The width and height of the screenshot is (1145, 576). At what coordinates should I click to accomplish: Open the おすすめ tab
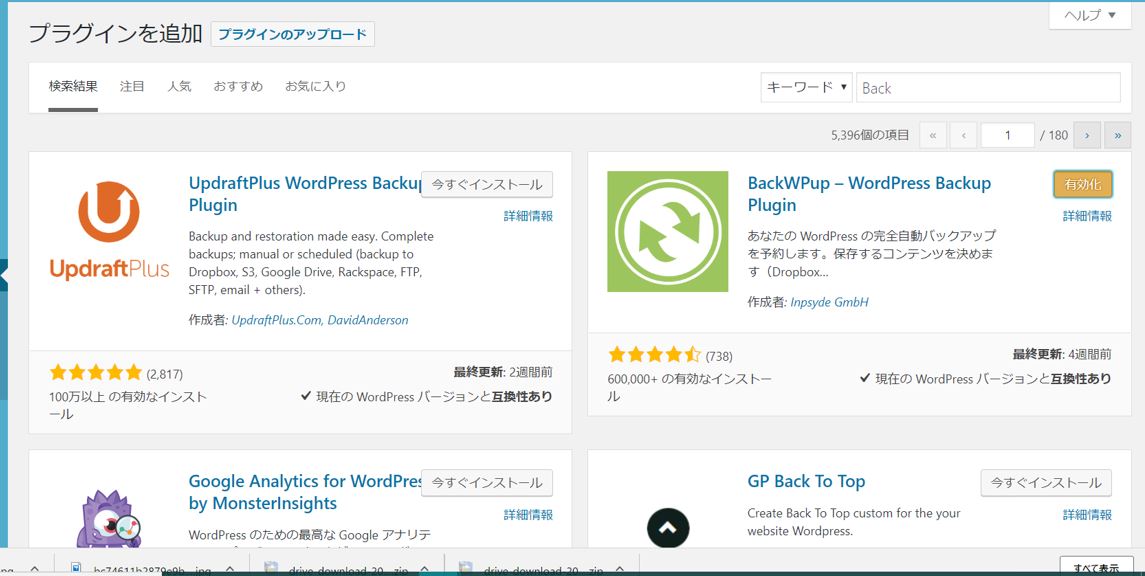point(238,86)
